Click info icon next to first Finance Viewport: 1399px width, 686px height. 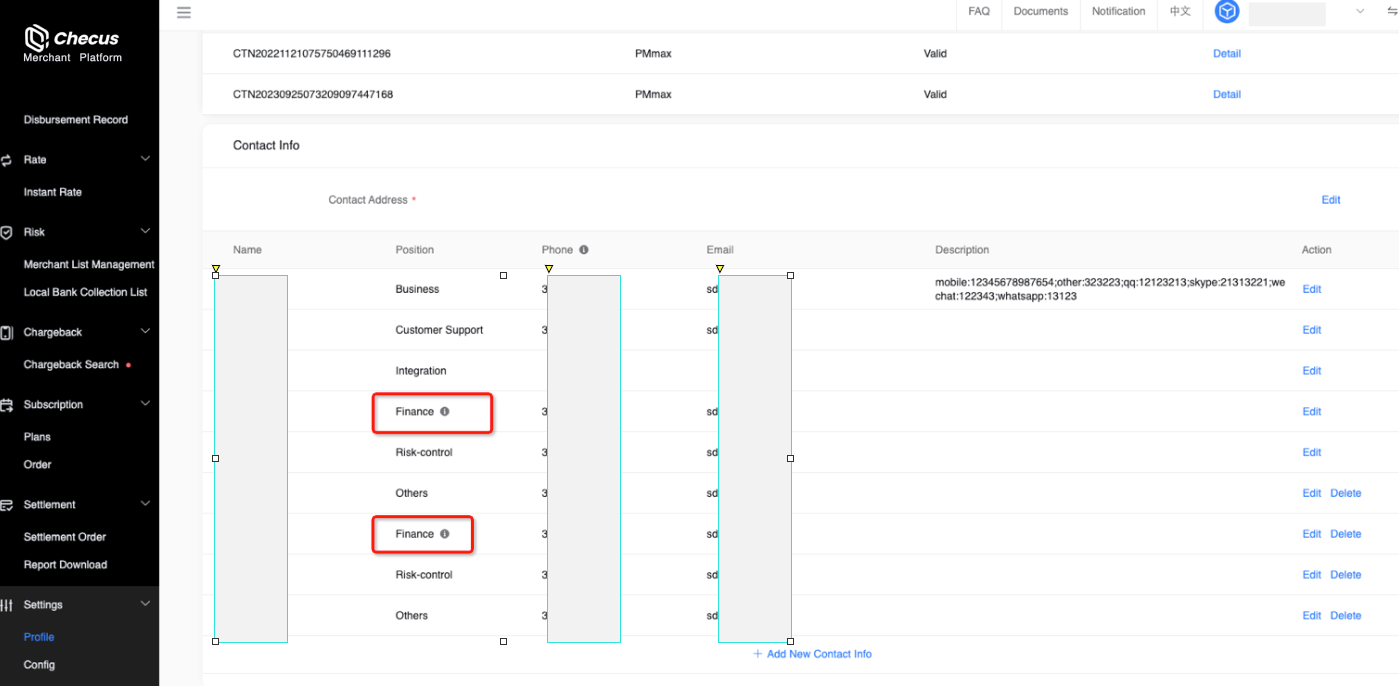(445, 411)
